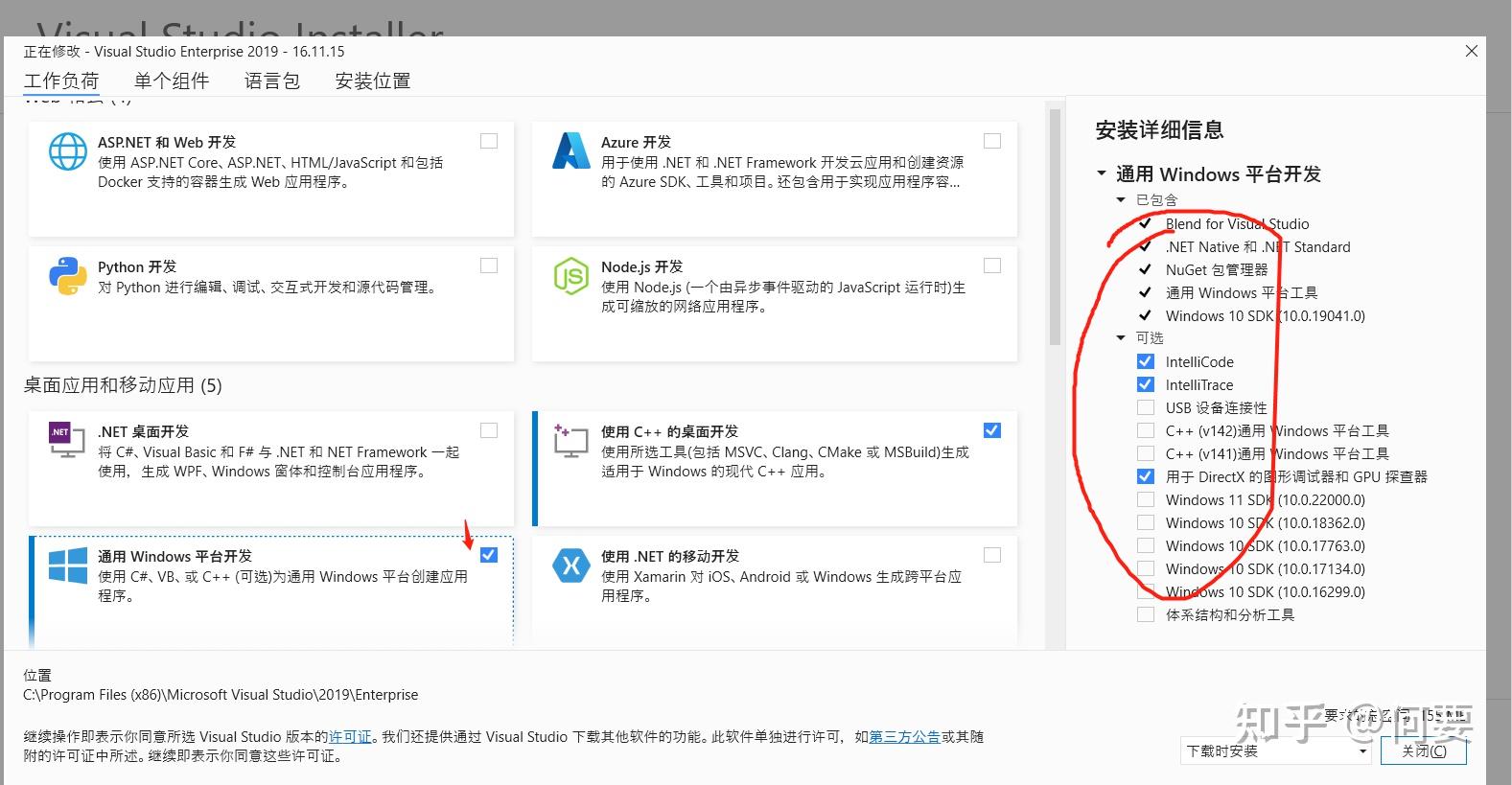
Task: Uncheck the 通用 Windows 平台开发 workload checkbox
Action: click(x=489, y=555)
